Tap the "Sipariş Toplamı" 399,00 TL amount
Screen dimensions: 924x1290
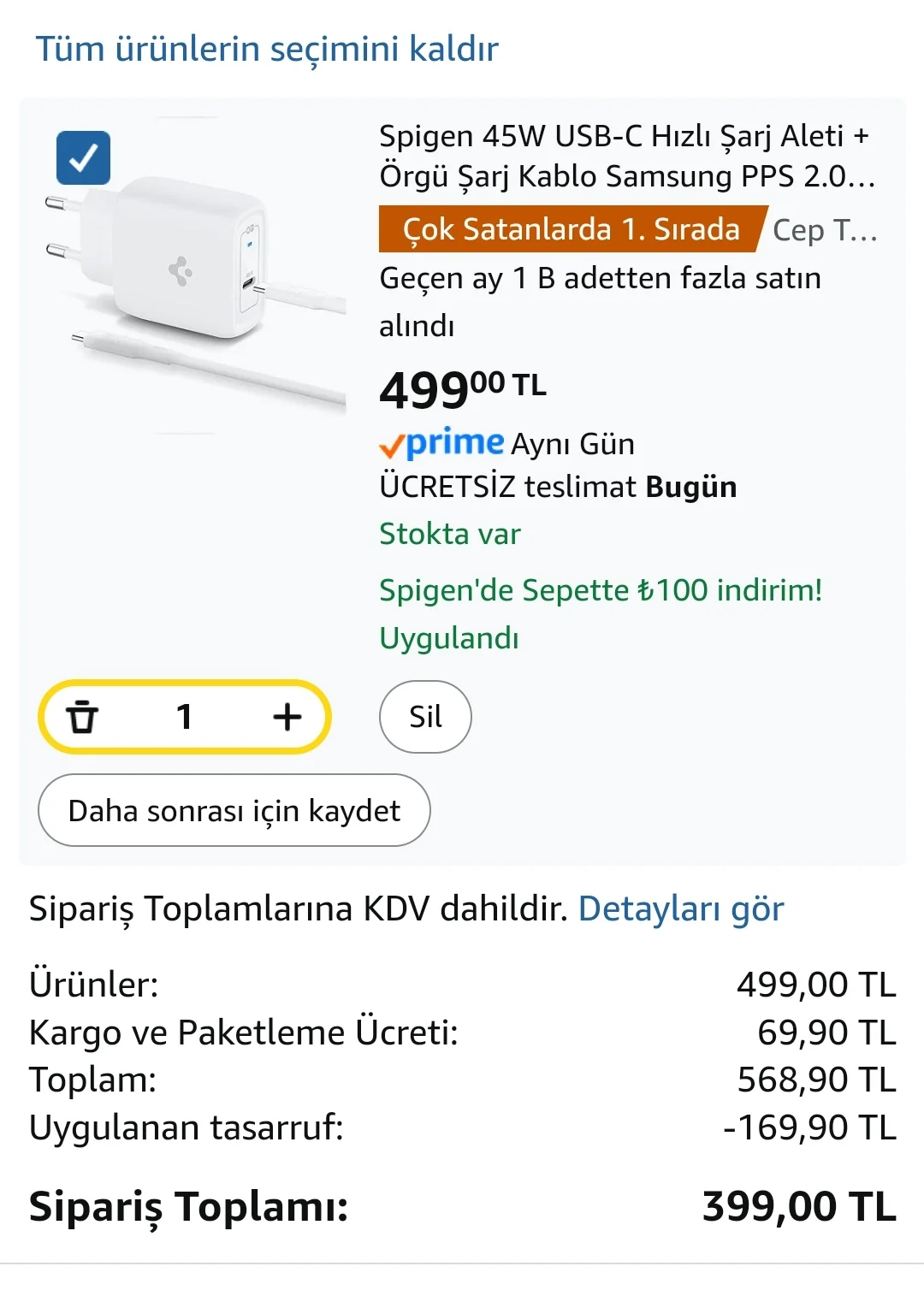798,1207
